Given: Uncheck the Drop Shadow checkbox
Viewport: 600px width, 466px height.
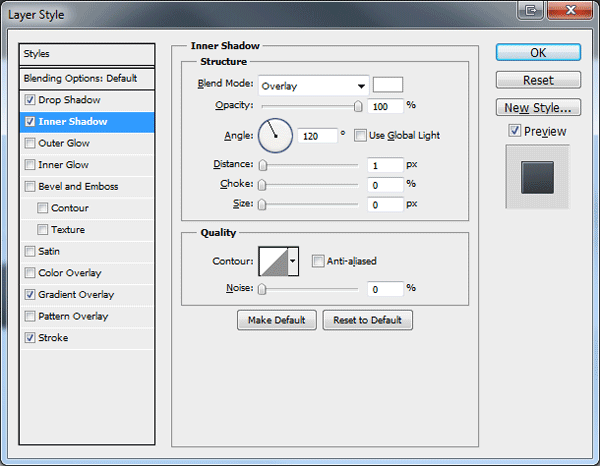Looking at the screenshot, I should [x=30, y=100].
